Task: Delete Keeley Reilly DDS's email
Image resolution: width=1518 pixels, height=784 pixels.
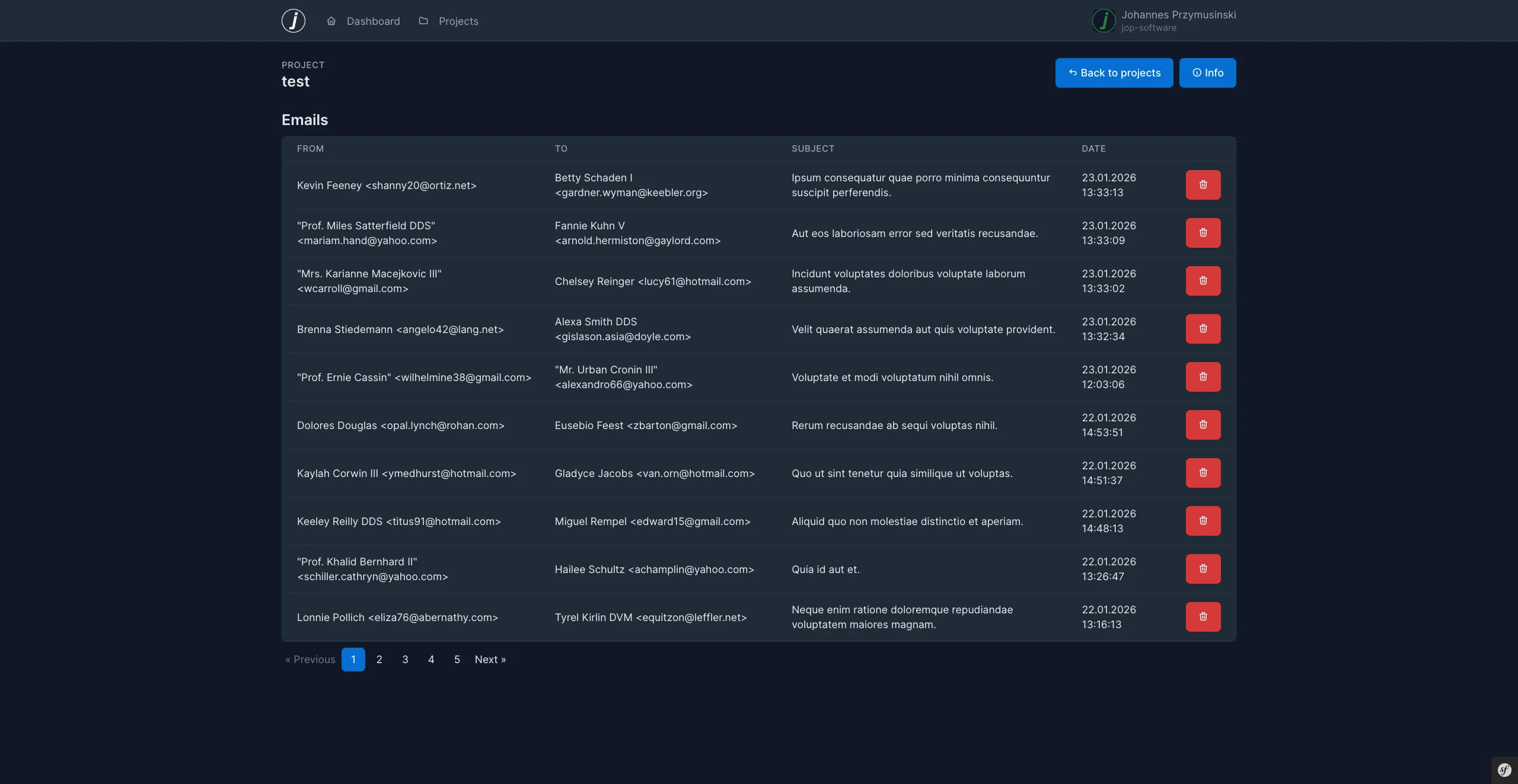Action: coord(1203,521)
